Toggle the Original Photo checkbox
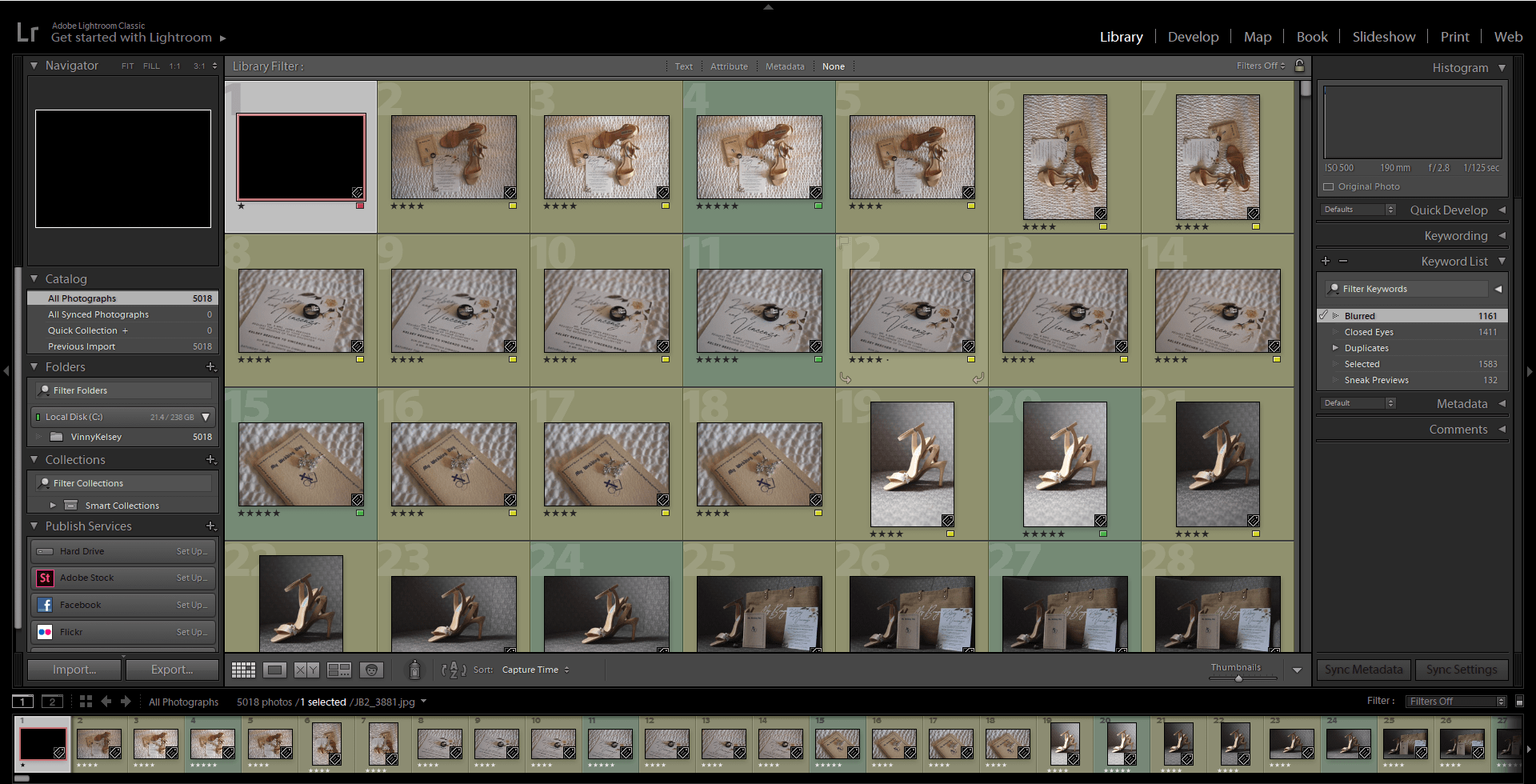 pos(1329,186)
